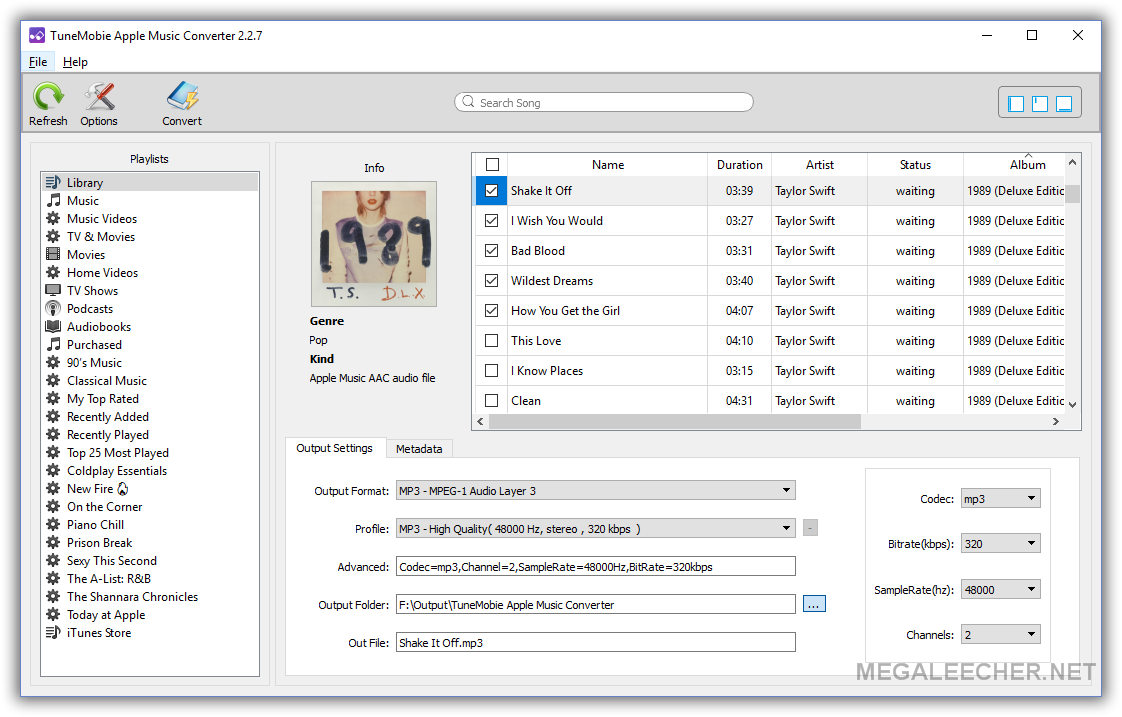This screenshot has width=1122, height=717.
Task: Start conversion with the Convert icon
Action: coord(182,97)
